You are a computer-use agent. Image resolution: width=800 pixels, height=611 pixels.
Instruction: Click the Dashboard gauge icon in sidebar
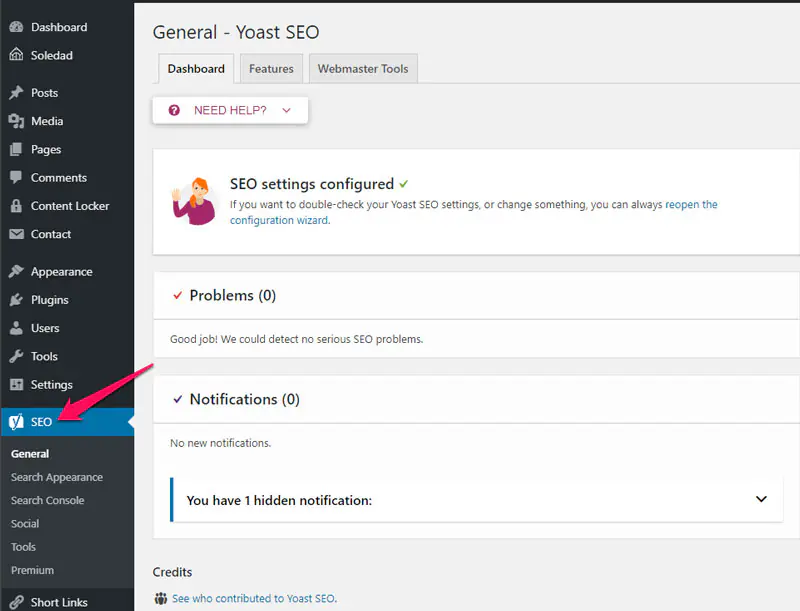pos(16,27)
